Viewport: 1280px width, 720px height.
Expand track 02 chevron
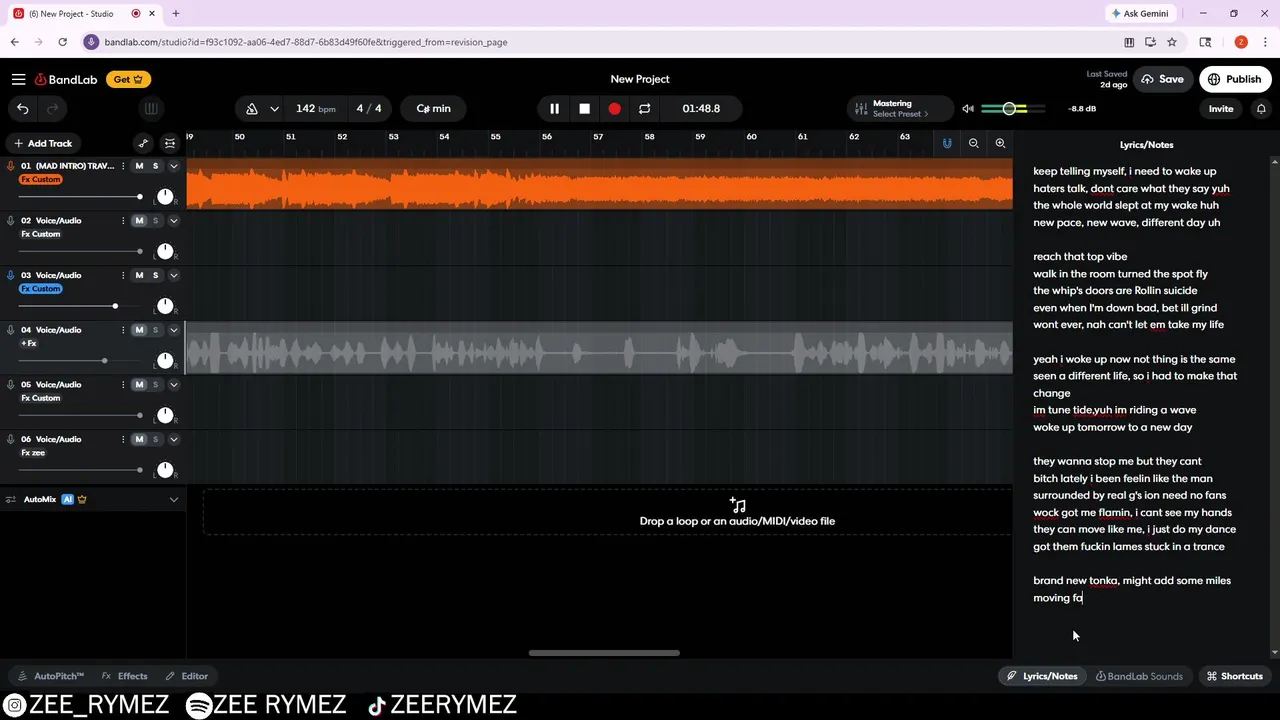[x=174, y=221]
